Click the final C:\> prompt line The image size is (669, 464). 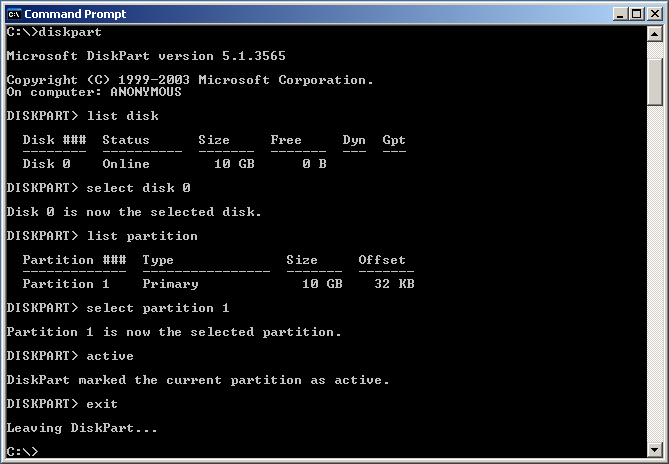(22, 452)
